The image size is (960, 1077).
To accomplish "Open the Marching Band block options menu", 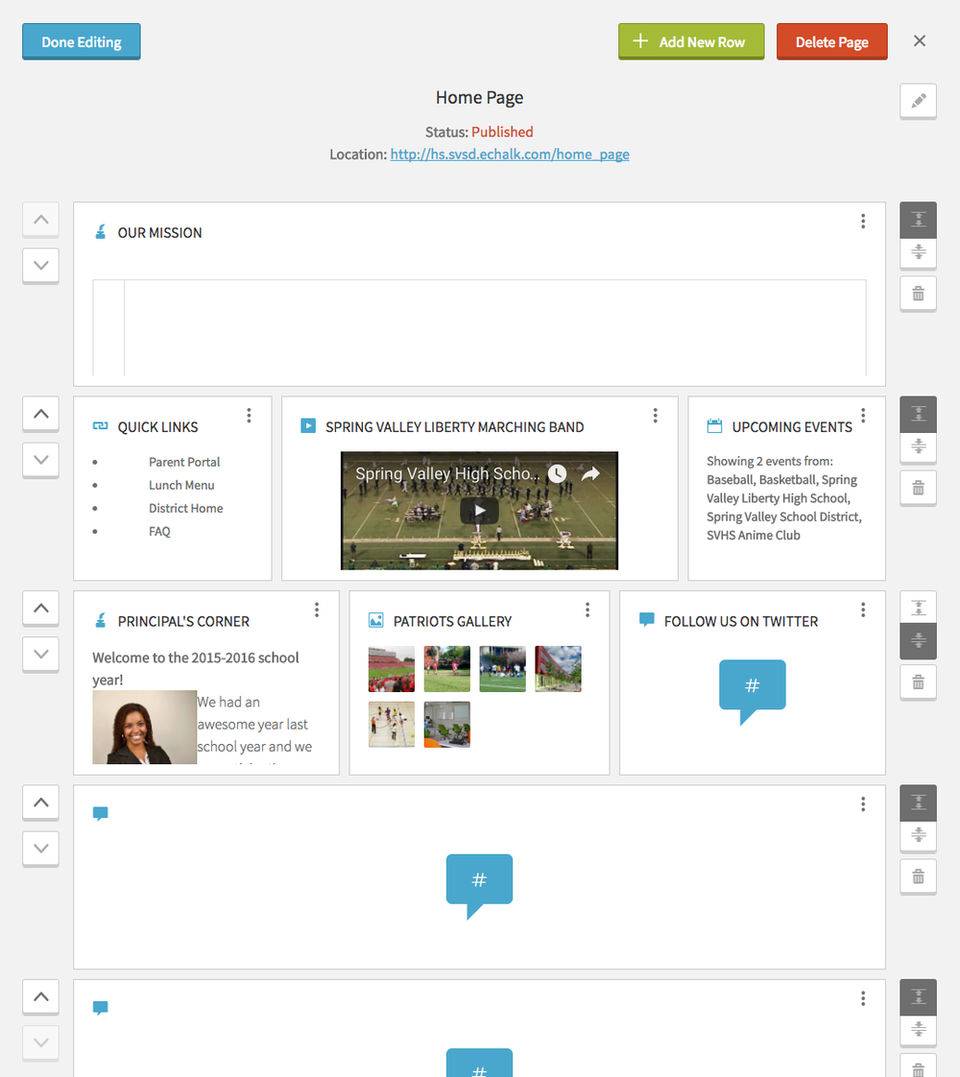I will 655,416.
